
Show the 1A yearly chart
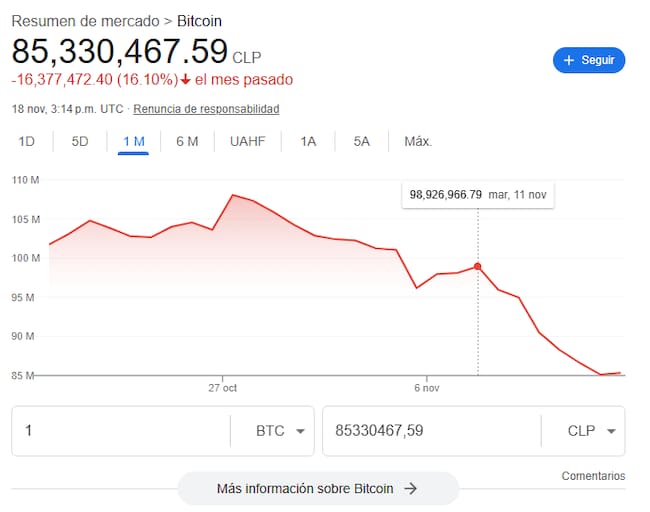[308, 141]
